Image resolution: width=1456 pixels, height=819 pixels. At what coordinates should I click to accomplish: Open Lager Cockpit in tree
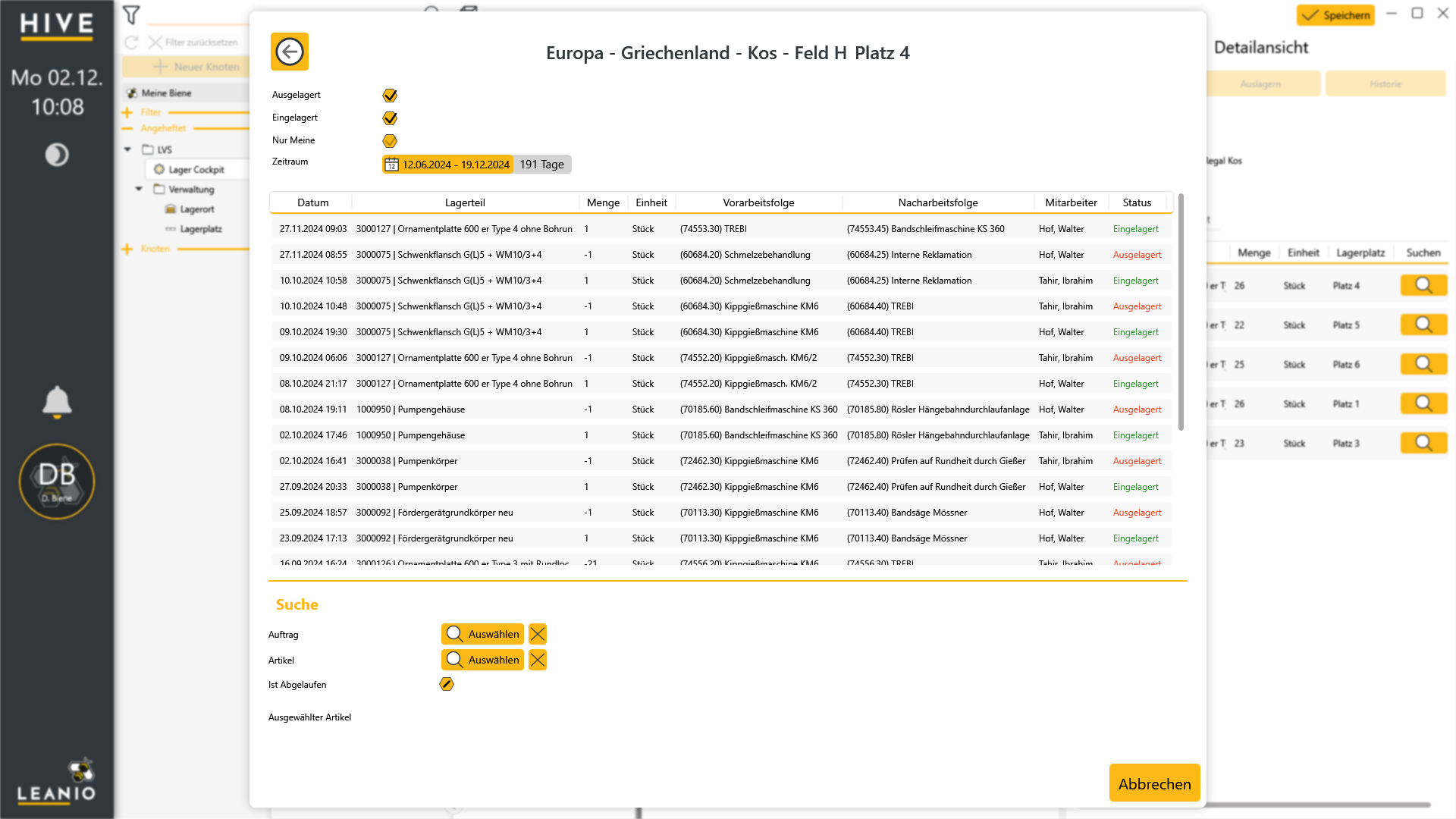point(196,170)
